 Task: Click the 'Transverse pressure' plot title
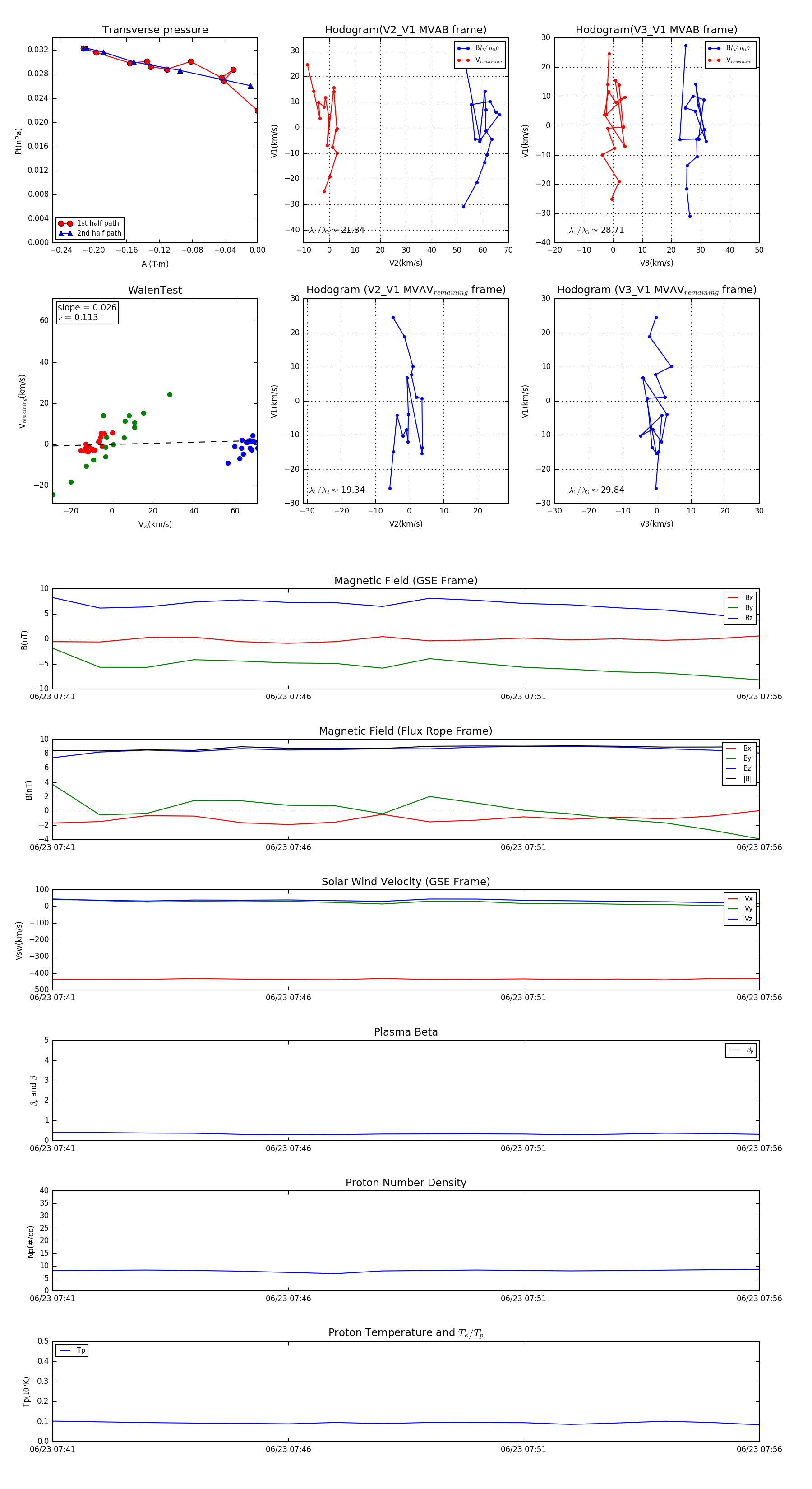point(155,30)
